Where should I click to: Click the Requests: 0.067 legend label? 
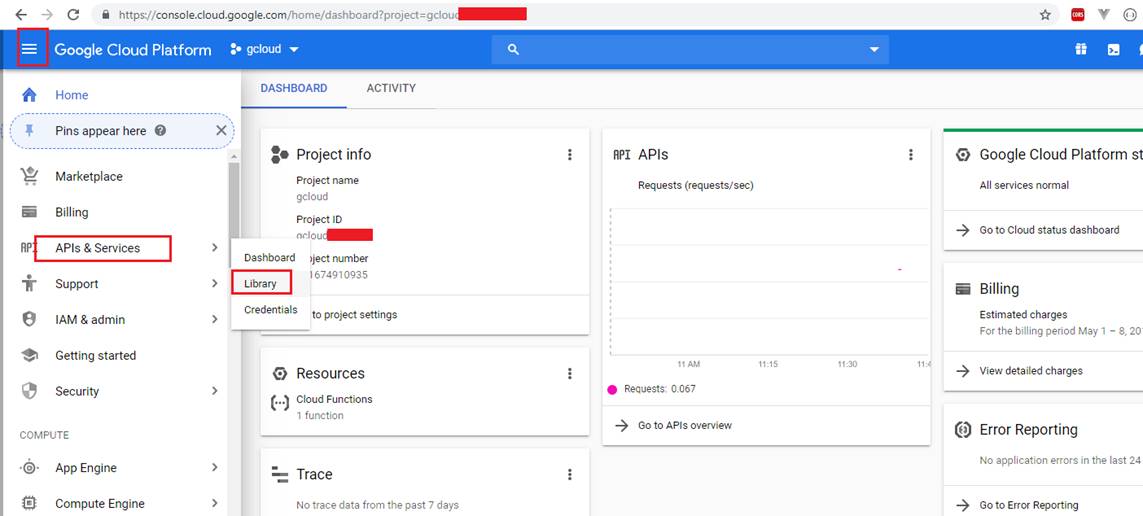click(660, 389)
